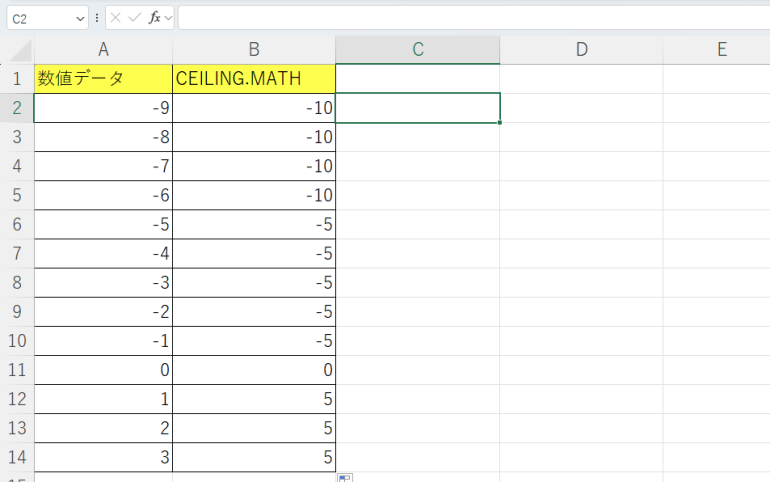770x482 pixels.
Task: Click the Select All corner triangle
Action: point(22,51)
